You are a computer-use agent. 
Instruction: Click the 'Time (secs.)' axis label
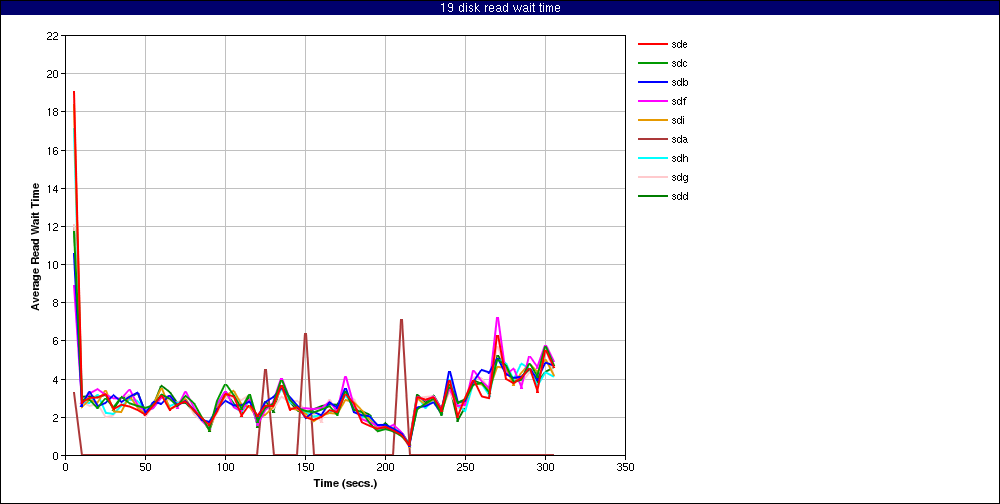(345, 483)
